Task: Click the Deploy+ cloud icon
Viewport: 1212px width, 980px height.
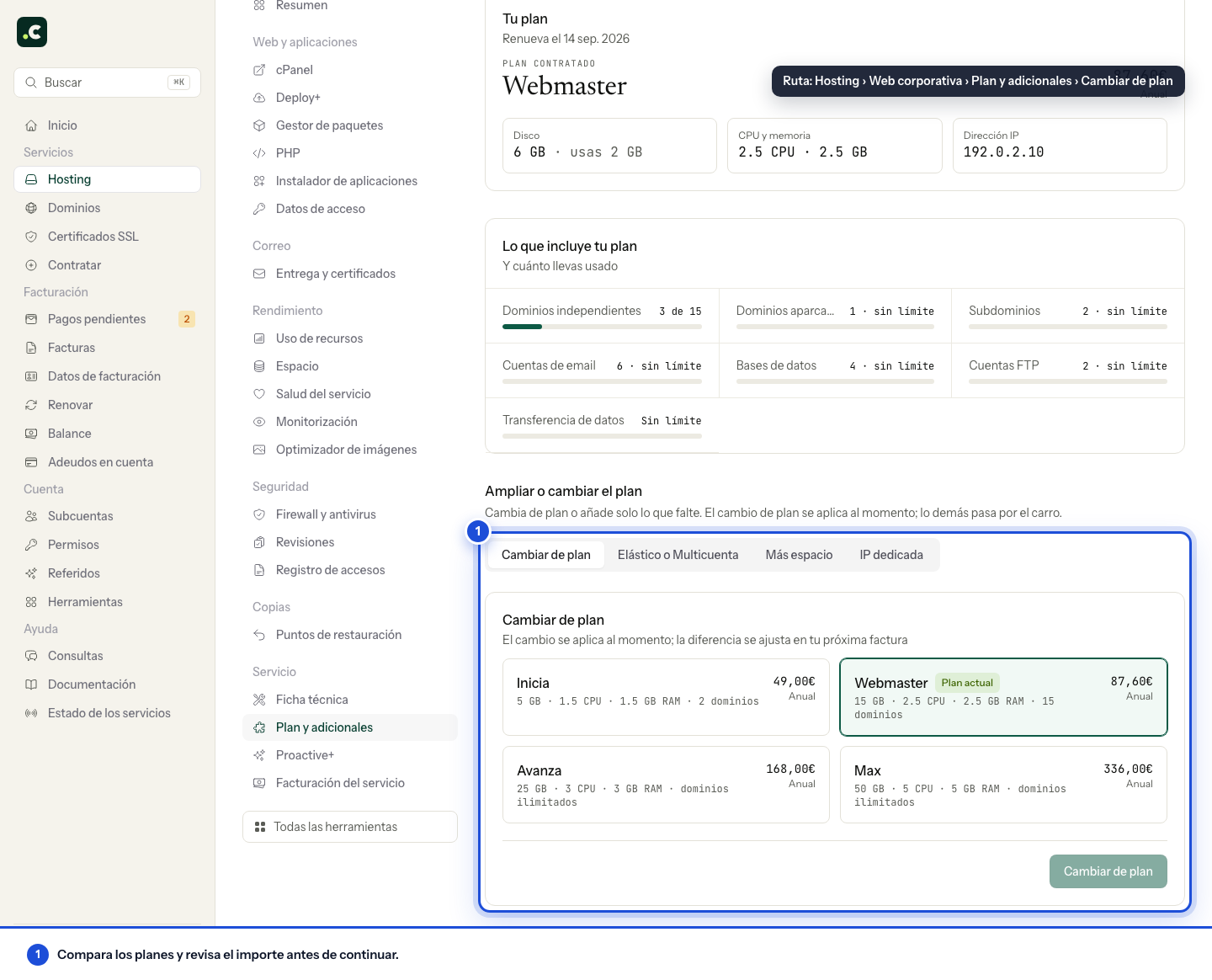Action: click(x=259, y=98)
